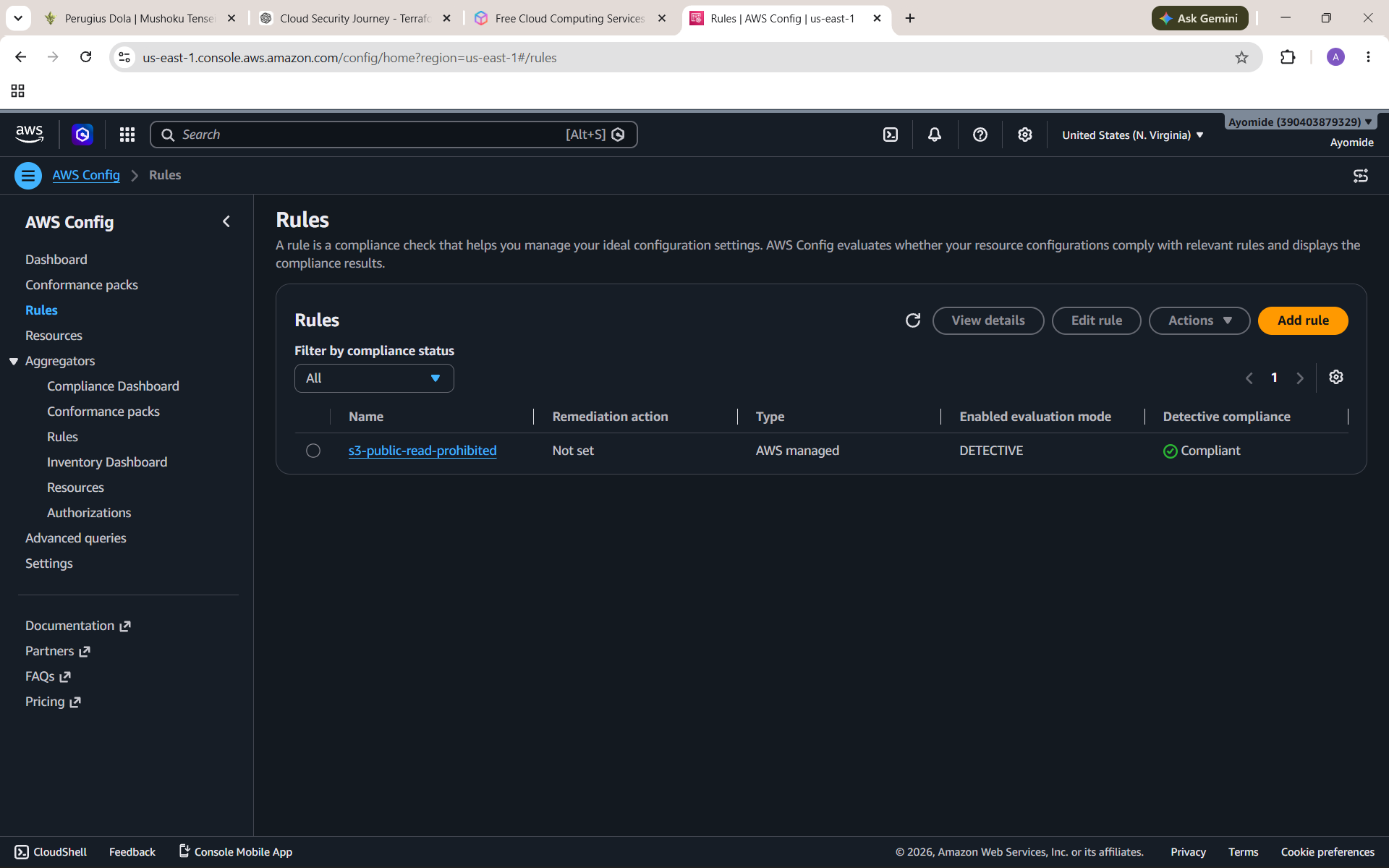Open table preferences gear icon
Viewport: 1389px width, 868px height.
(x=1336, y=377)
